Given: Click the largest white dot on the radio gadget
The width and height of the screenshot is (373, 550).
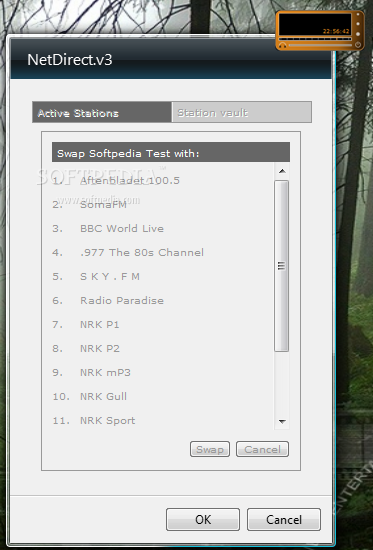Looking at the screenshot, I should click(358, 34).
